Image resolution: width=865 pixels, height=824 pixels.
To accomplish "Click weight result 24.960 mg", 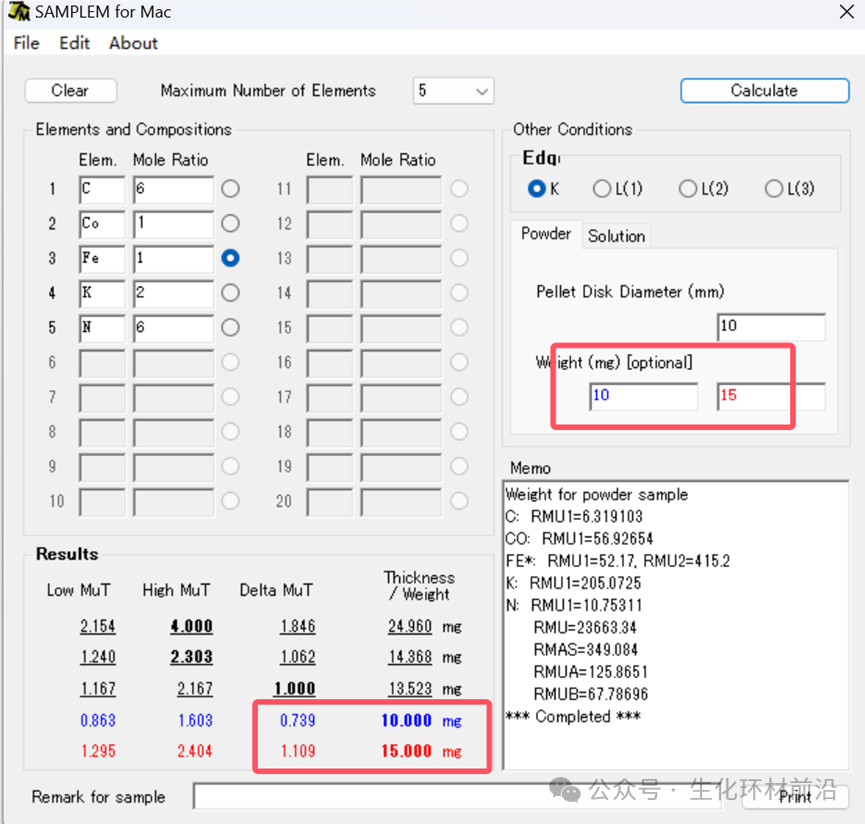I will pyautogui.click(x=425, y=626).
